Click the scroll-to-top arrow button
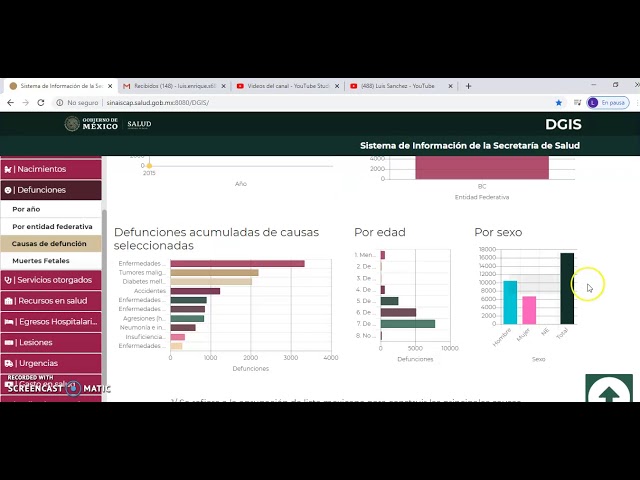 tap(608, 391)
